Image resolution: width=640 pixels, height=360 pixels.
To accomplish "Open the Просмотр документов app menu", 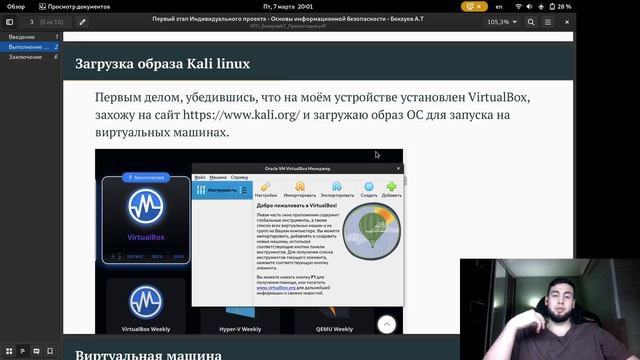I will pyautogui.click(x=74, y=7).
